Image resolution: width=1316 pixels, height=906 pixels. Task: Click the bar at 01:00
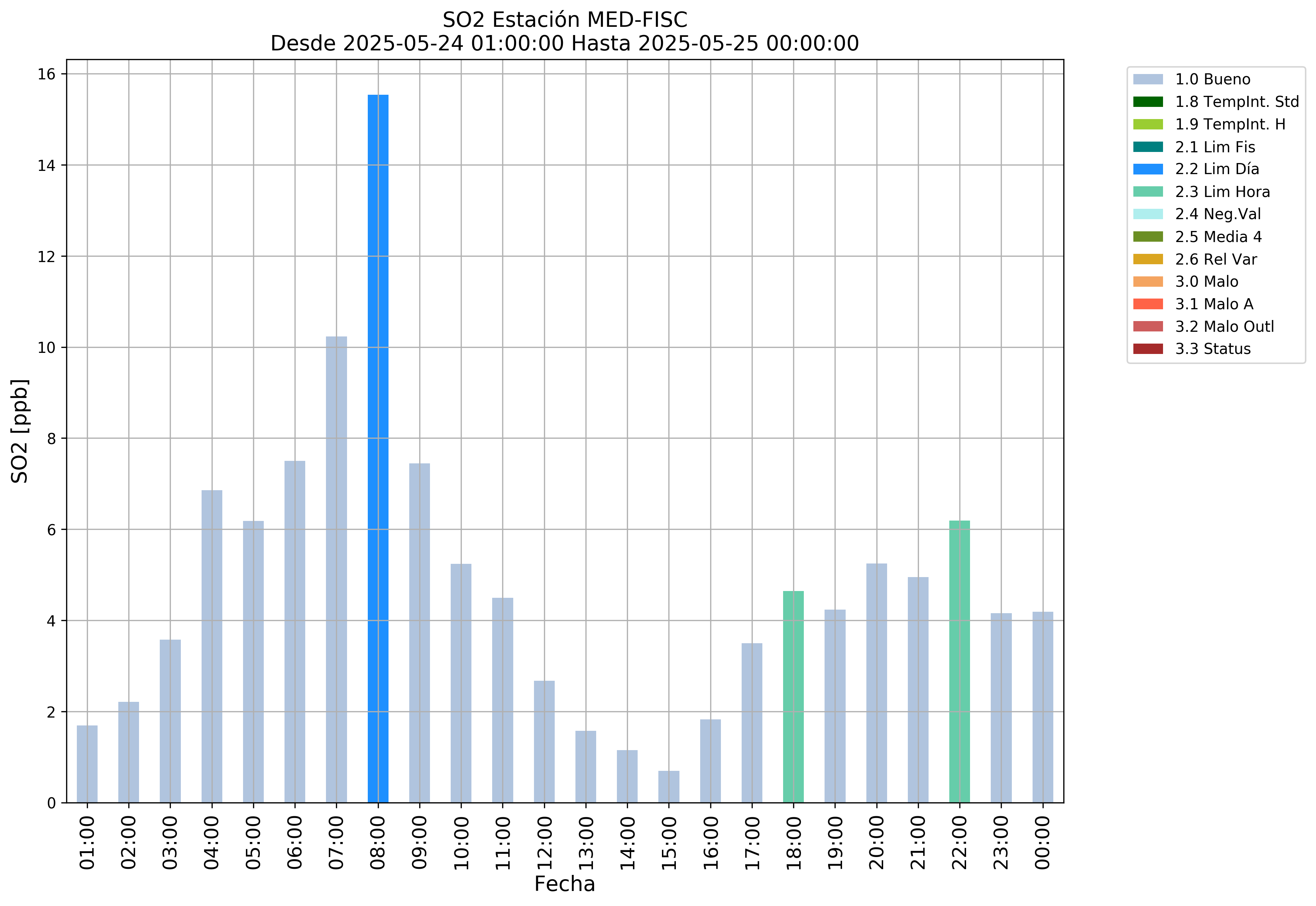(x=88, y=764)
